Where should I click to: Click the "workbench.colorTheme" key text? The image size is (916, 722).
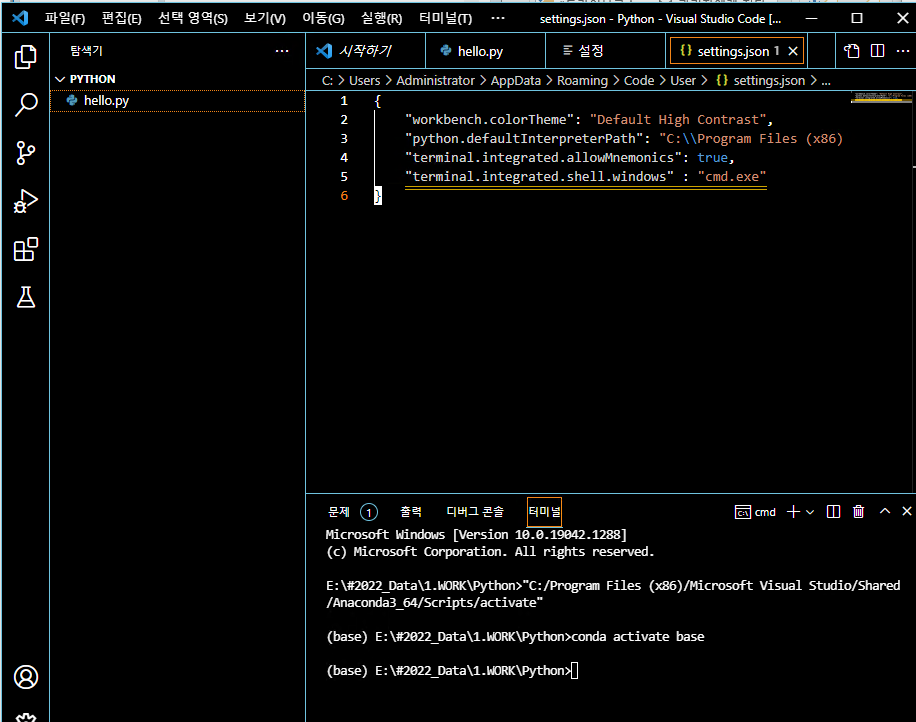pos(489,120)
